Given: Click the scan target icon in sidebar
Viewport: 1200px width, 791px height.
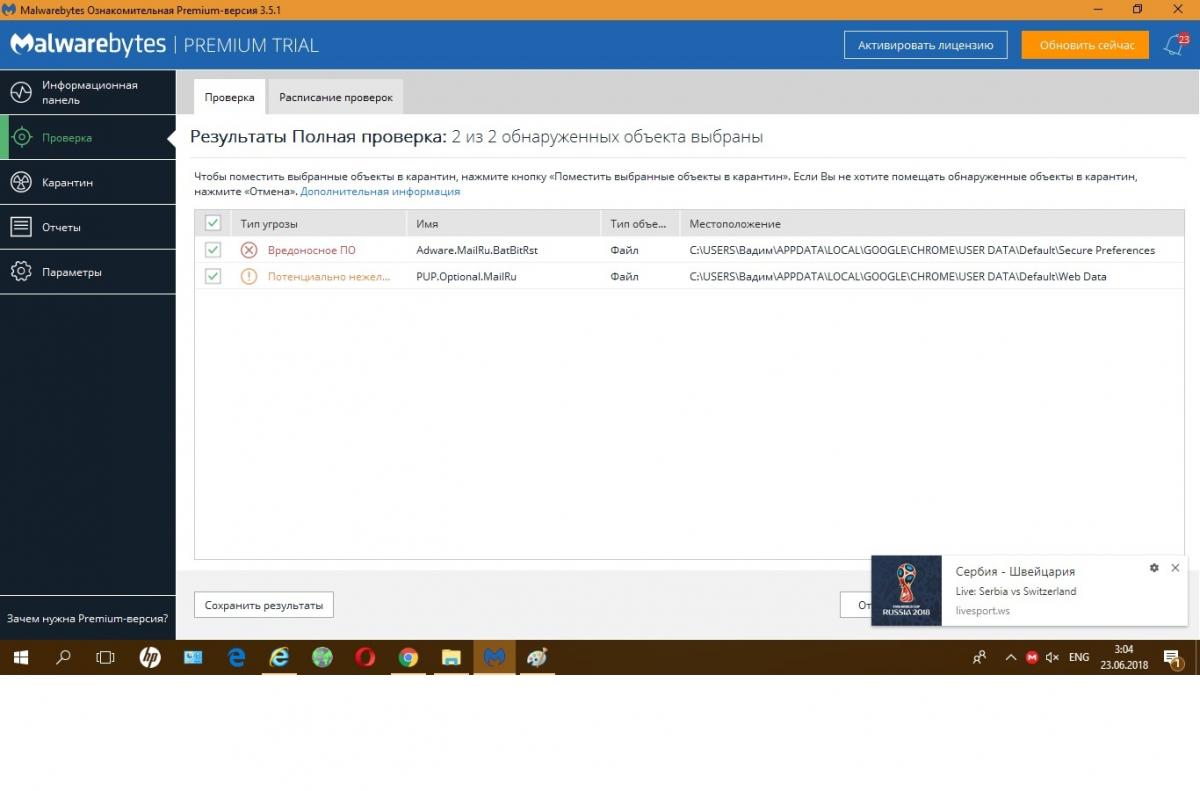Looking at the screenshot, I should tap(21, 138).
